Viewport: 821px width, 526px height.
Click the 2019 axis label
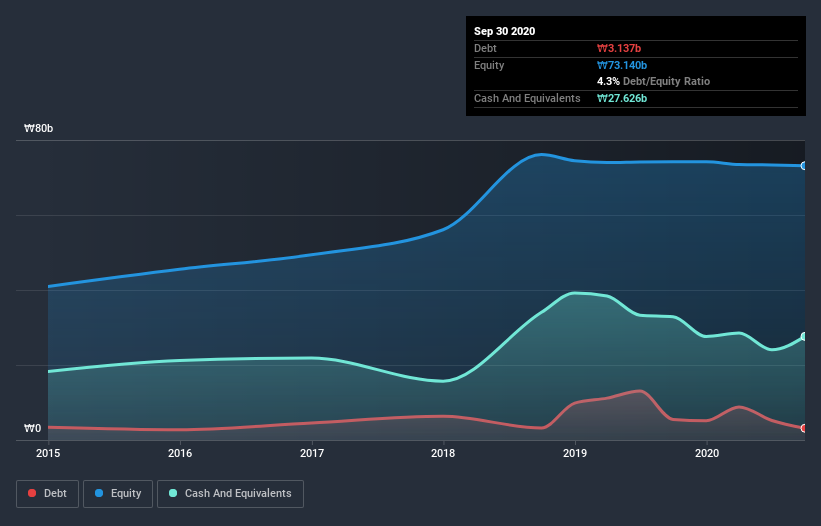coord(575,453)
